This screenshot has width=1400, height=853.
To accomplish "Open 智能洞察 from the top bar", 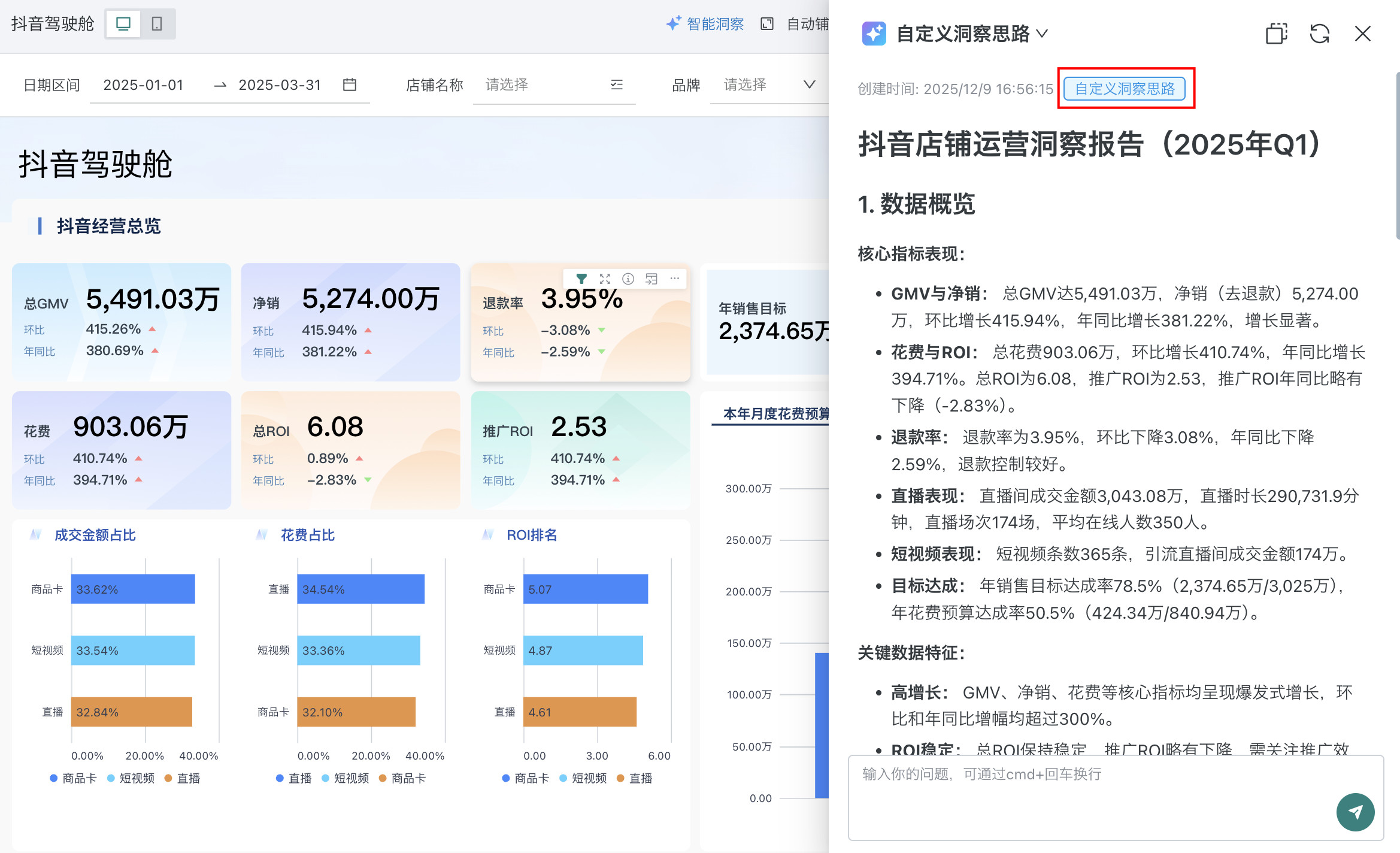I will tap(705, 24).
